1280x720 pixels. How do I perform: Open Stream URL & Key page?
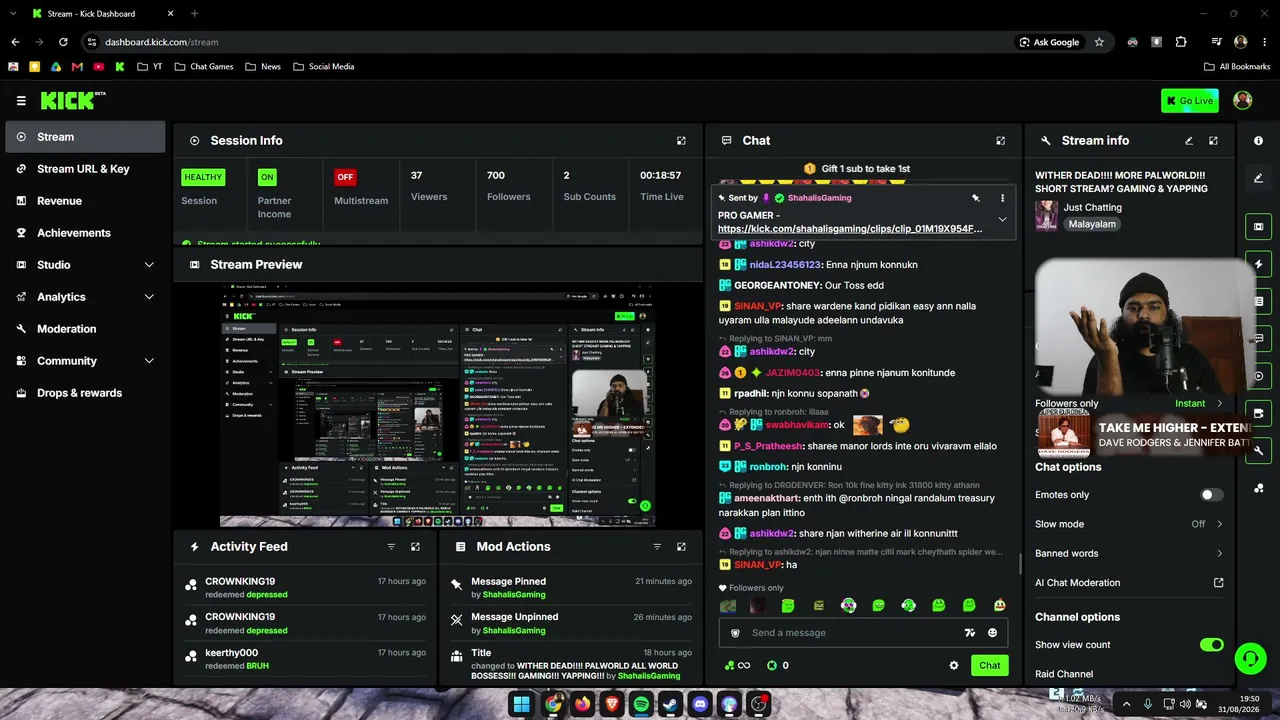pos(85,169)
